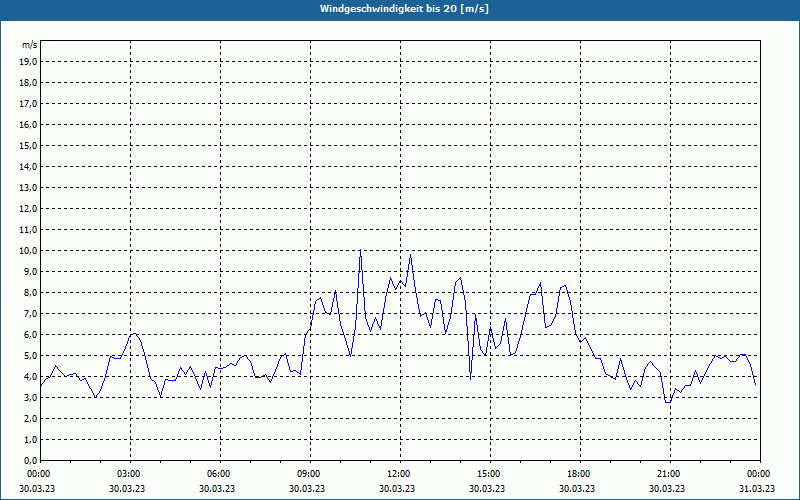Select the 17,0 y-axis label
Screen dimensions: 800x500
[29, 104]
